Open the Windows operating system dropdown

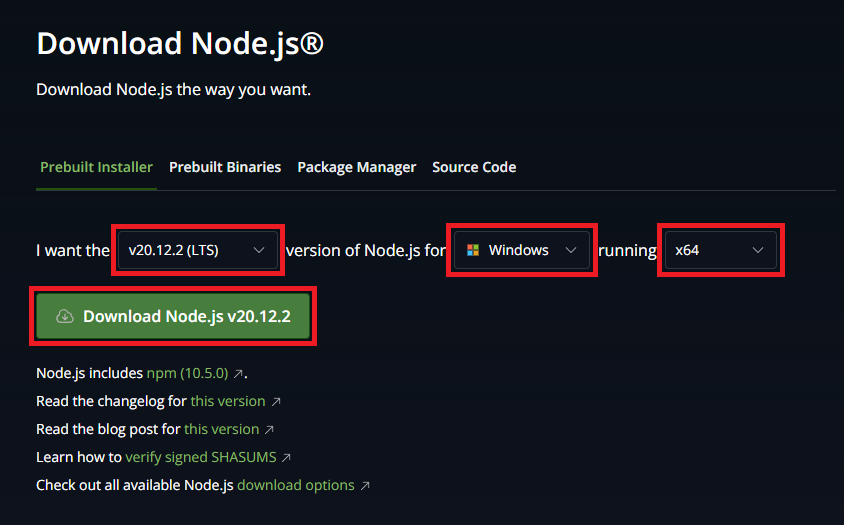522,250
